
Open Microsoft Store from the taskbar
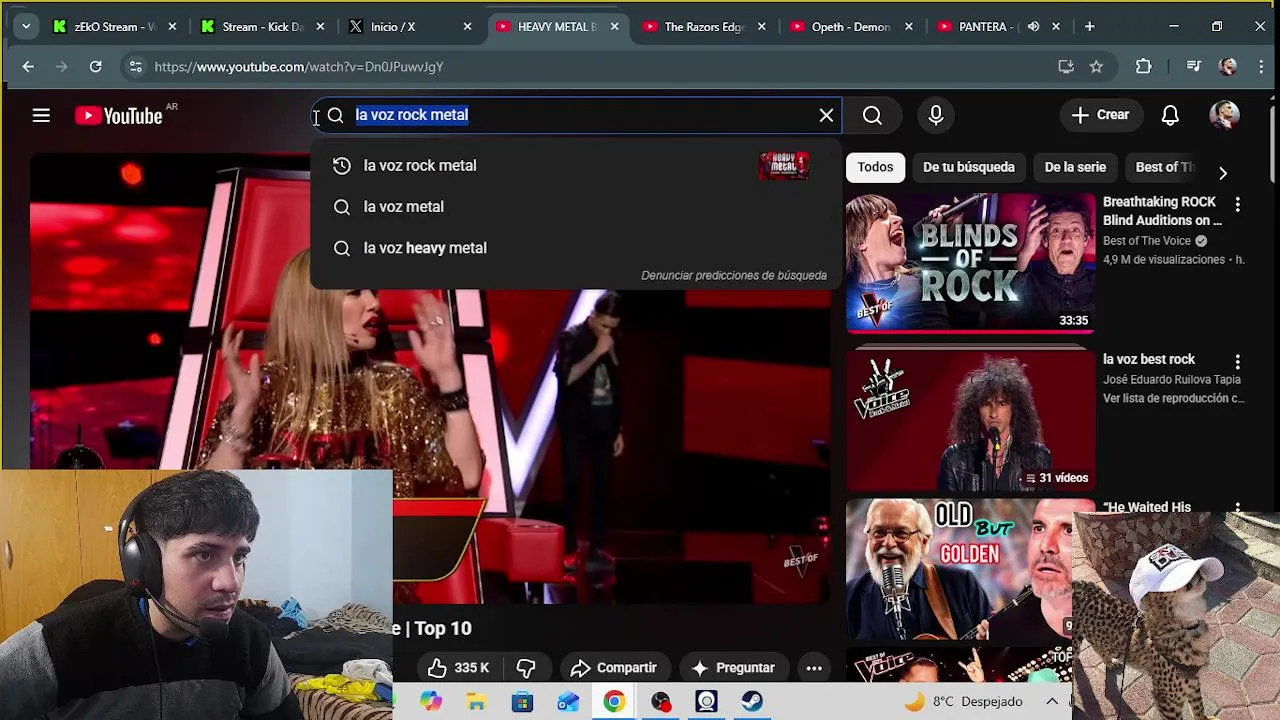coord(522,701)
